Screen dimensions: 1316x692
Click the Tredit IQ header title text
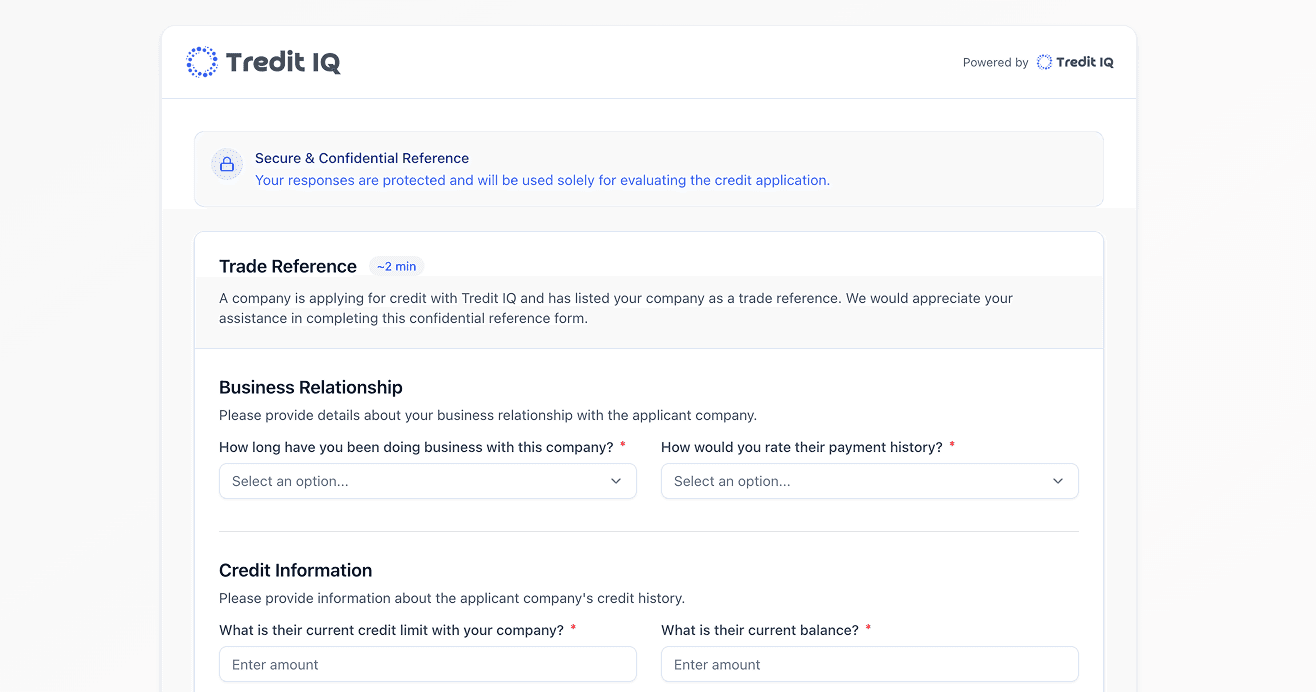pyautogui.click(x=284, y=61)
